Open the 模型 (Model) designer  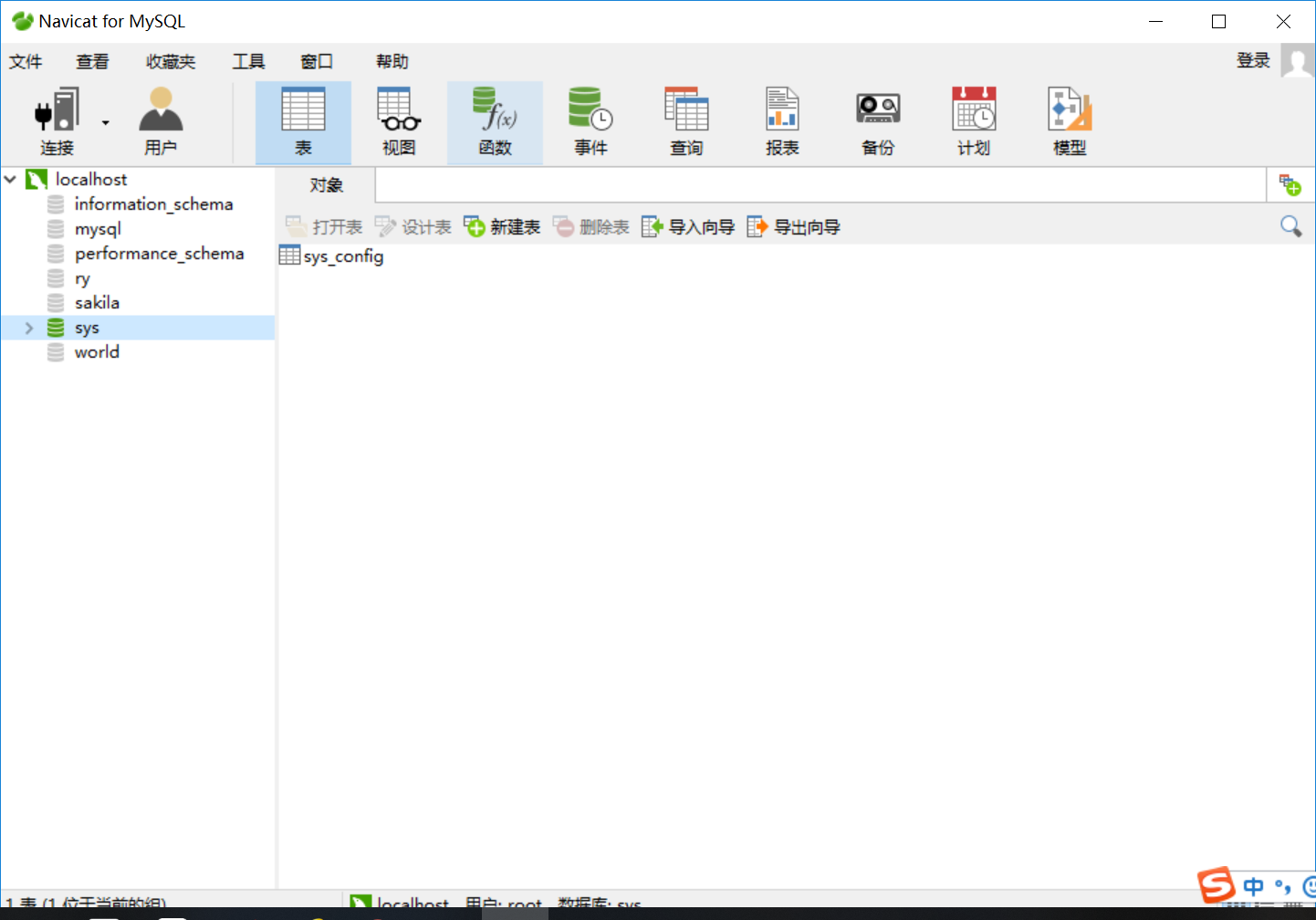pos(1069,120)
